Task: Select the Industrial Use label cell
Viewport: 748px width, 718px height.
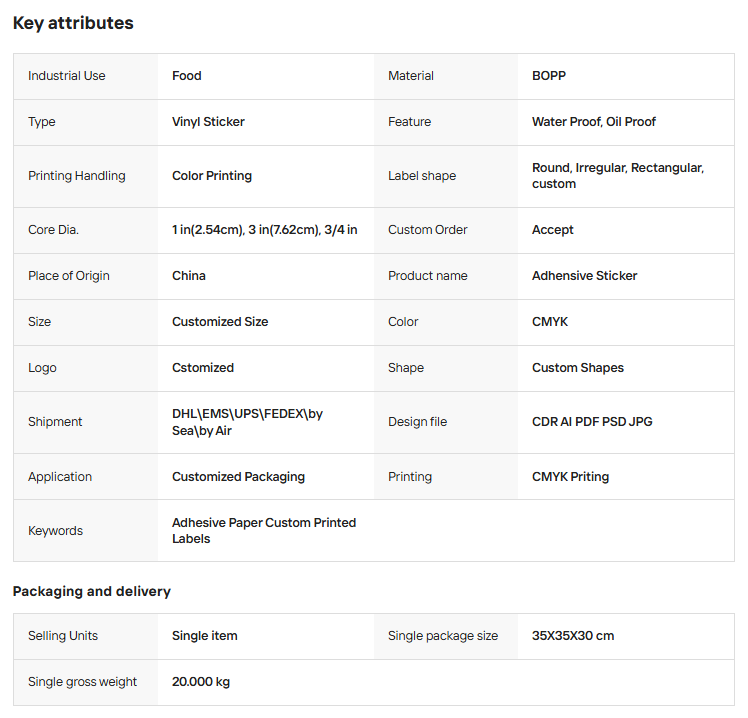Action: coord(66,76)
